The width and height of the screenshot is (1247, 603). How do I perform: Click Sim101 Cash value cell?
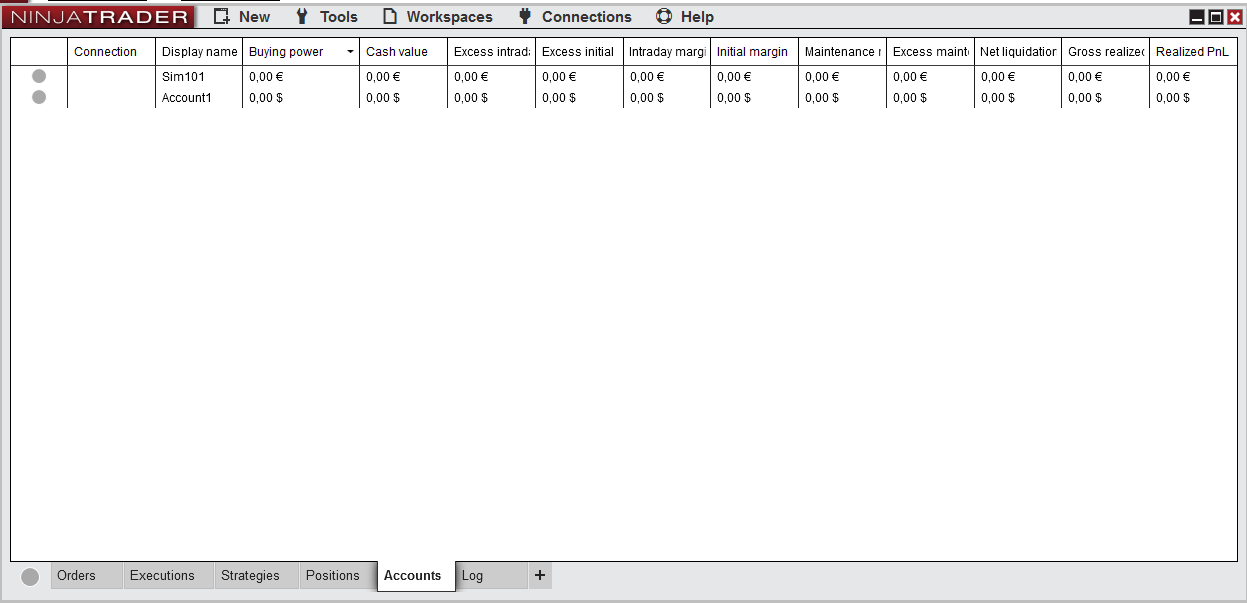(x=403, y=77)
